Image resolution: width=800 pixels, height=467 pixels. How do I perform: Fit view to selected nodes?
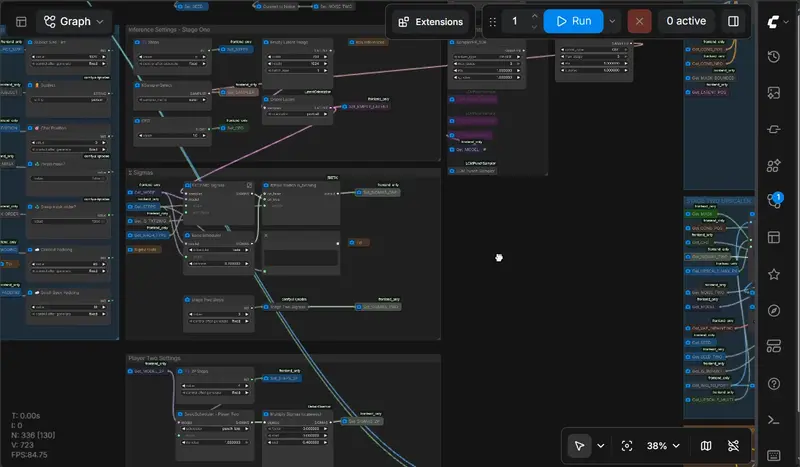point(627,446)
